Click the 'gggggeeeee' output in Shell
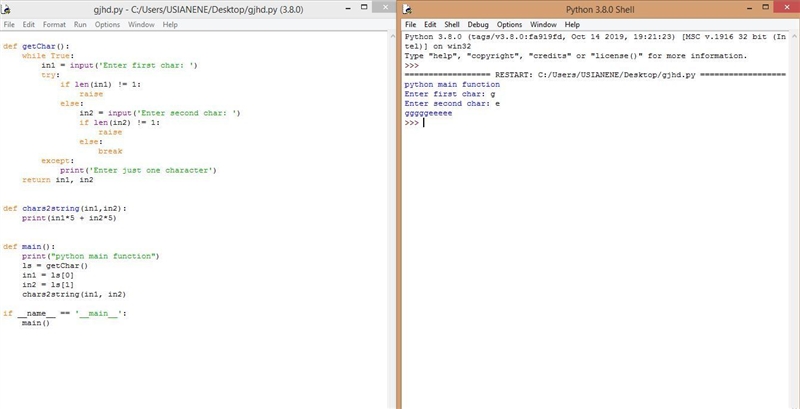The width and height of the screenshot is (800, 409). click(428, 113)
